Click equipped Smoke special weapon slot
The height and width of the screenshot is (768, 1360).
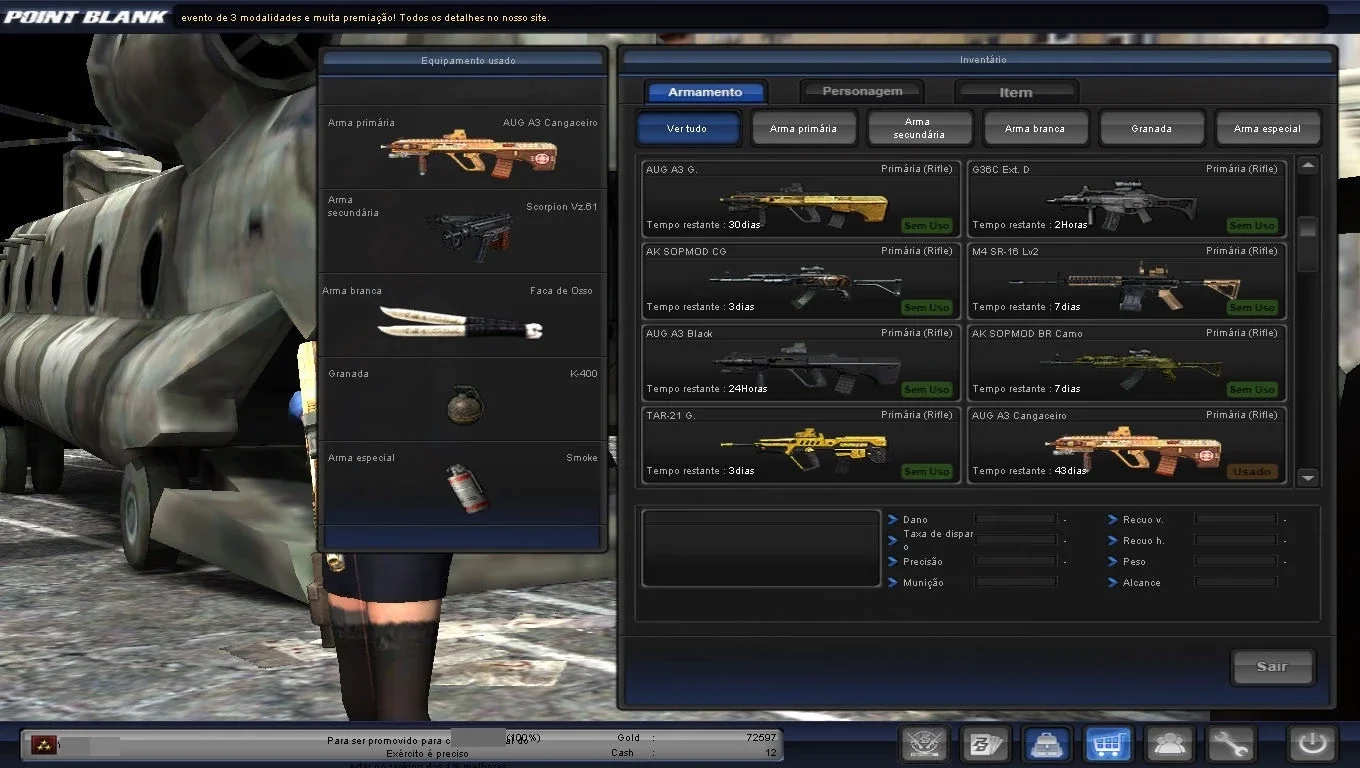[463, 484]
